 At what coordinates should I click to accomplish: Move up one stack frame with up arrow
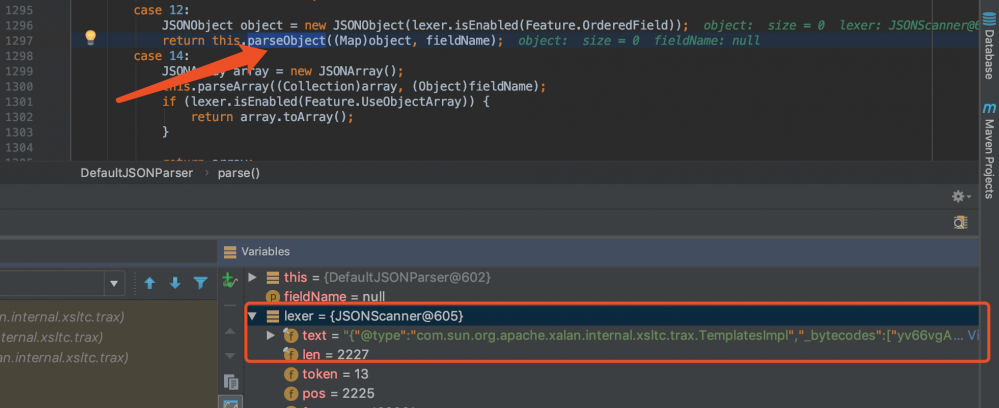tap(150, 283)
